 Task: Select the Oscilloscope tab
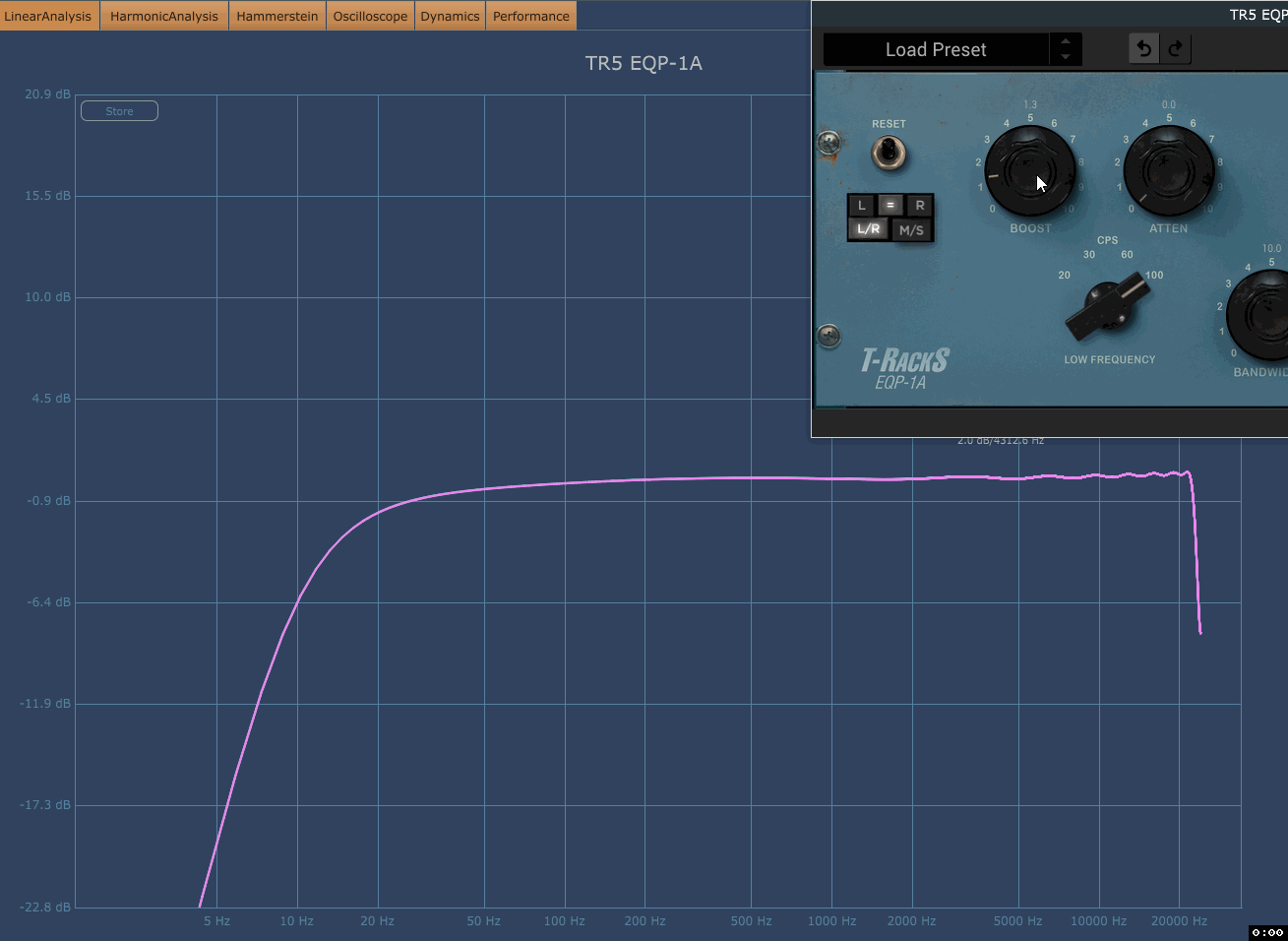[370, 16]
